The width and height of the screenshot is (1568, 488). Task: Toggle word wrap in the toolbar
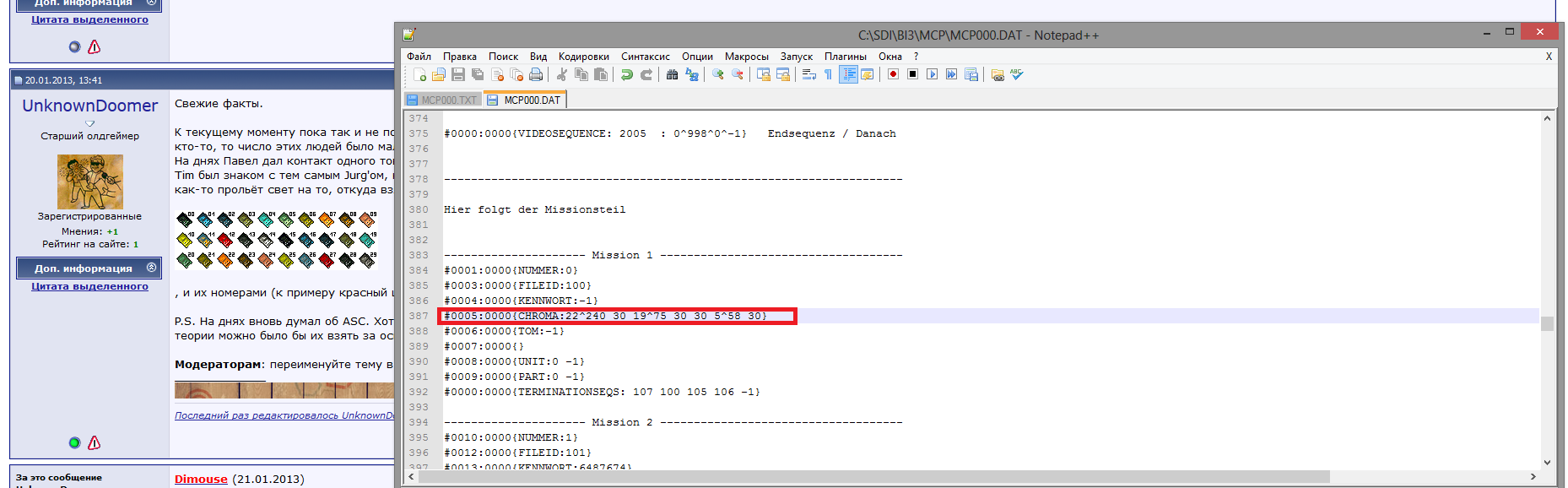[809, 74]
